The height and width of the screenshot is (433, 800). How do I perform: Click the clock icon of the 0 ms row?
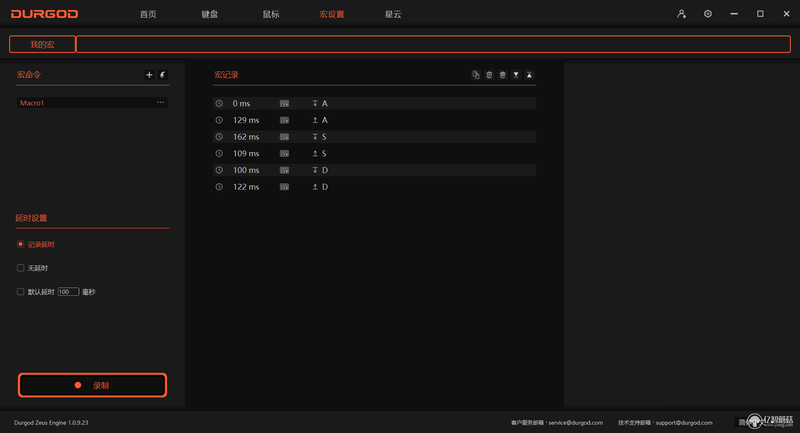tap(219, 104)
